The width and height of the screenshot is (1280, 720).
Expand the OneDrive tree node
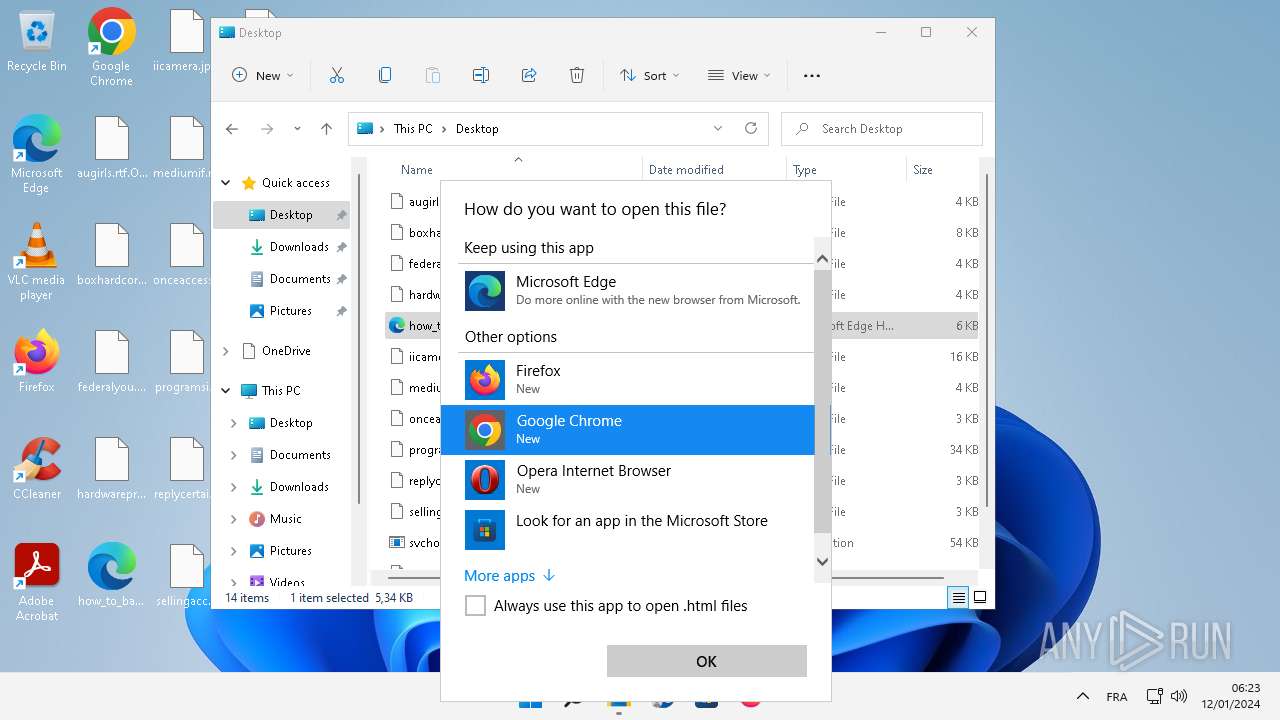click(x=226, y=351)
